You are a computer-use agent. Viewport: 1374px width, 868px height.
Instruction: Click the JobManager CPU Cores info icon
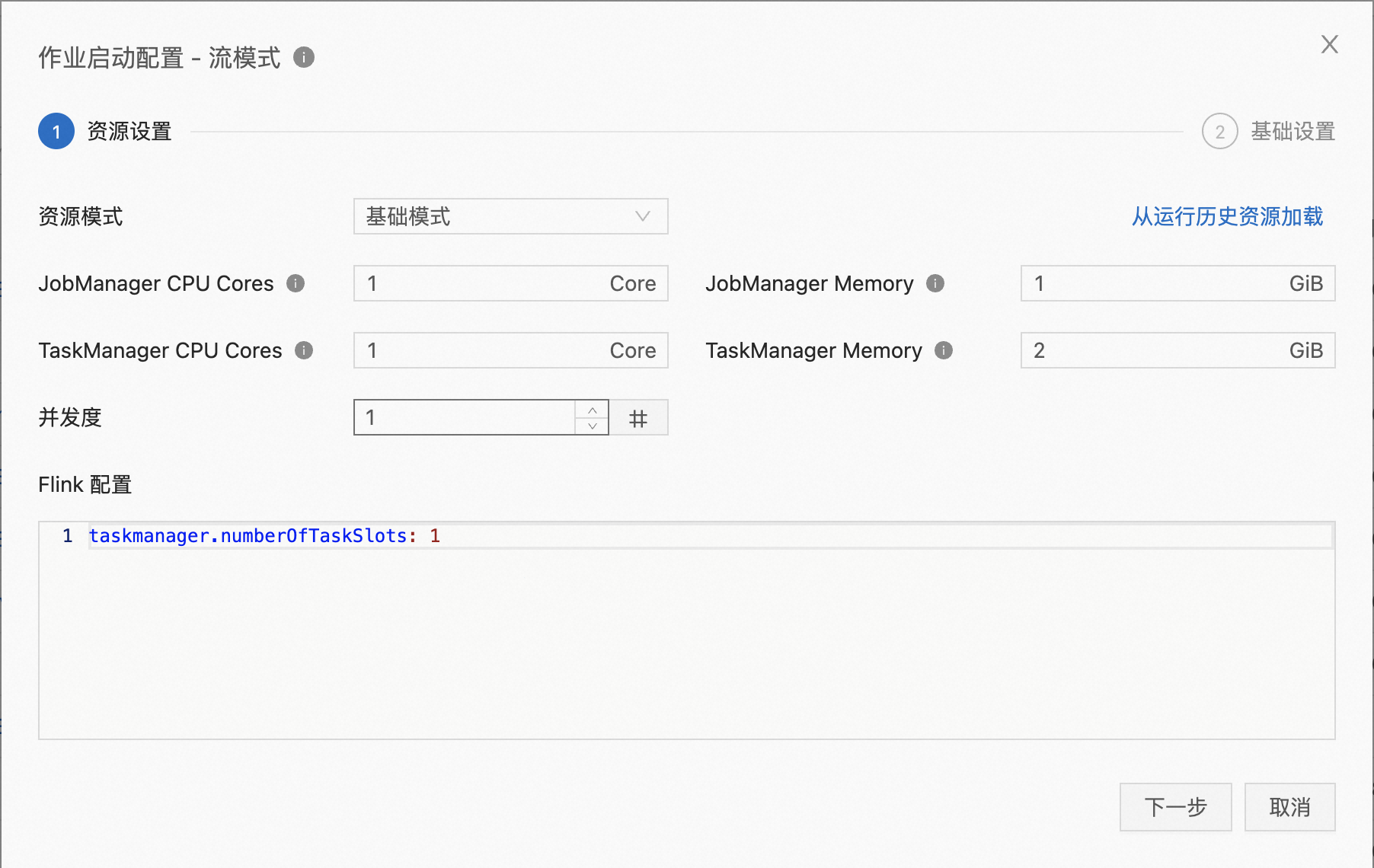296,283
